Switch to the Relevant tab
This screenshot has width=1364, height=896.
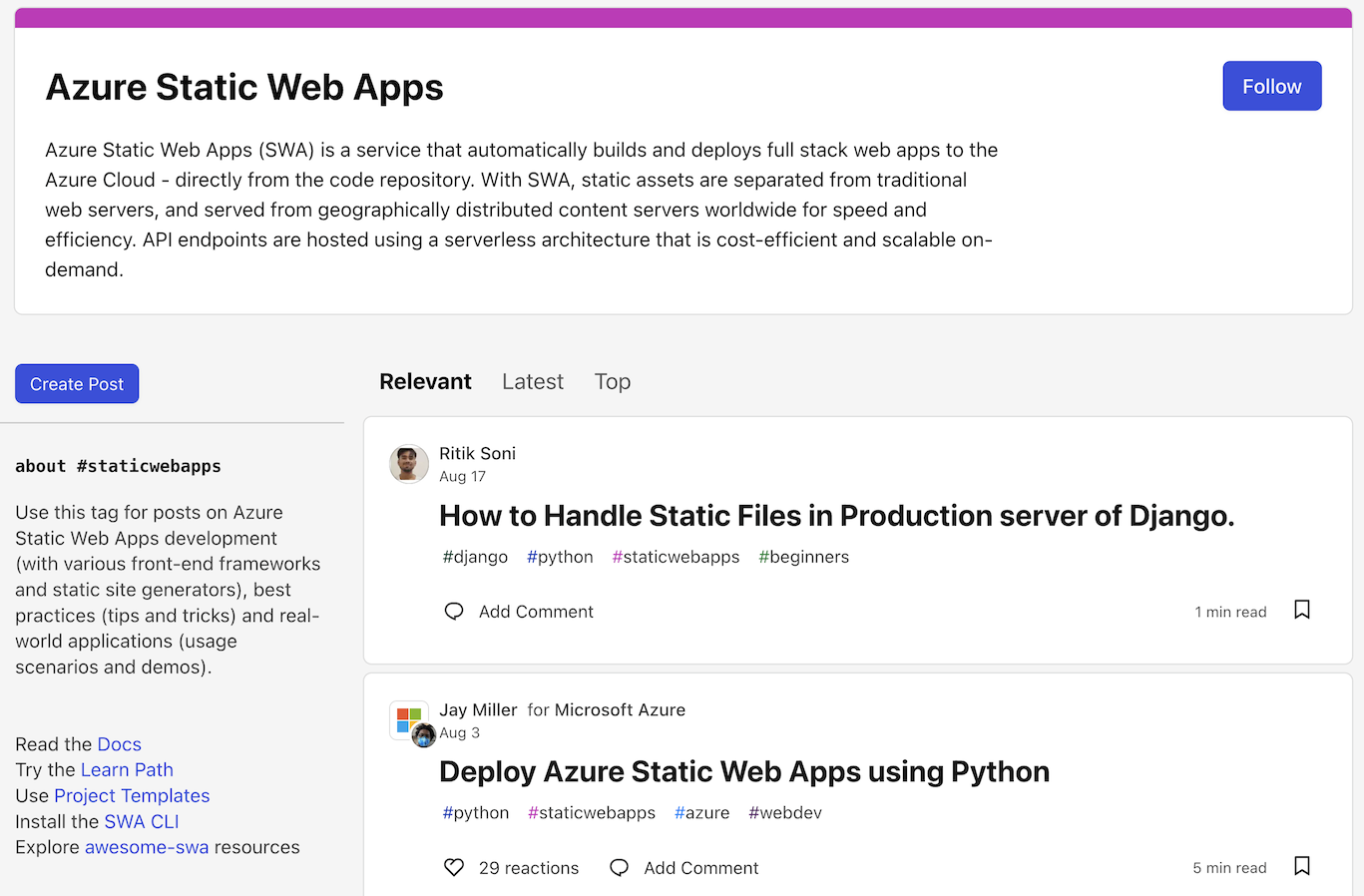pos(425,382)
